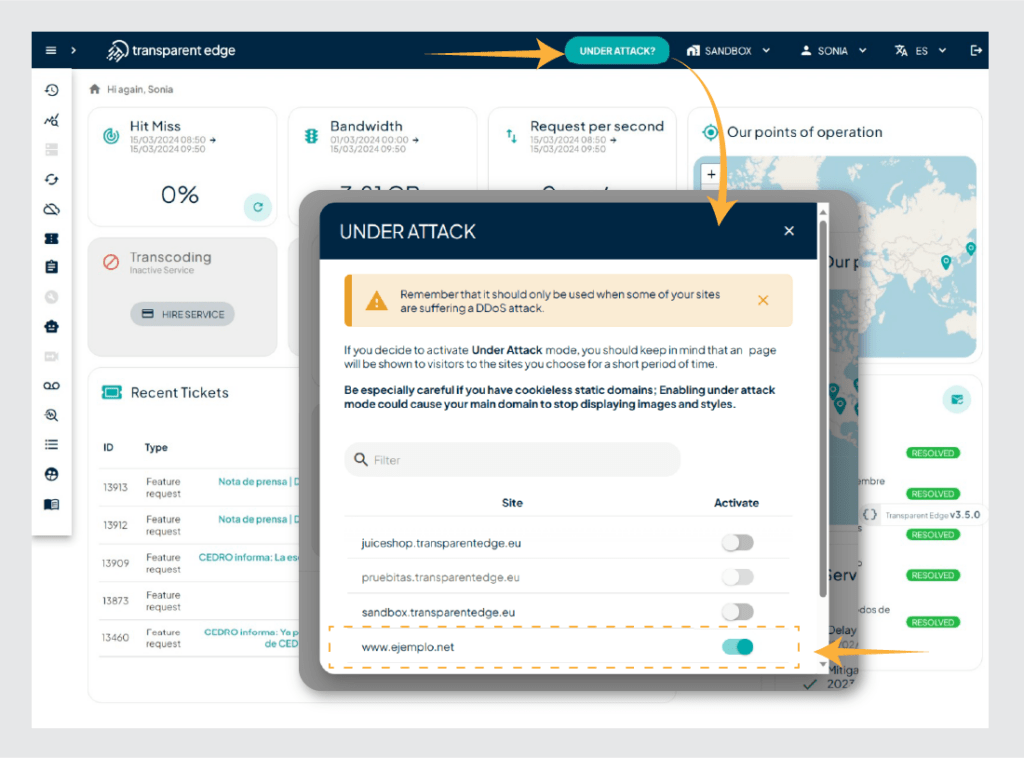This screenshot has height=758, width=1024.
Task: Click the cloud-off sidebar icon
Action: pyautogui.click(x=52, y=209)
